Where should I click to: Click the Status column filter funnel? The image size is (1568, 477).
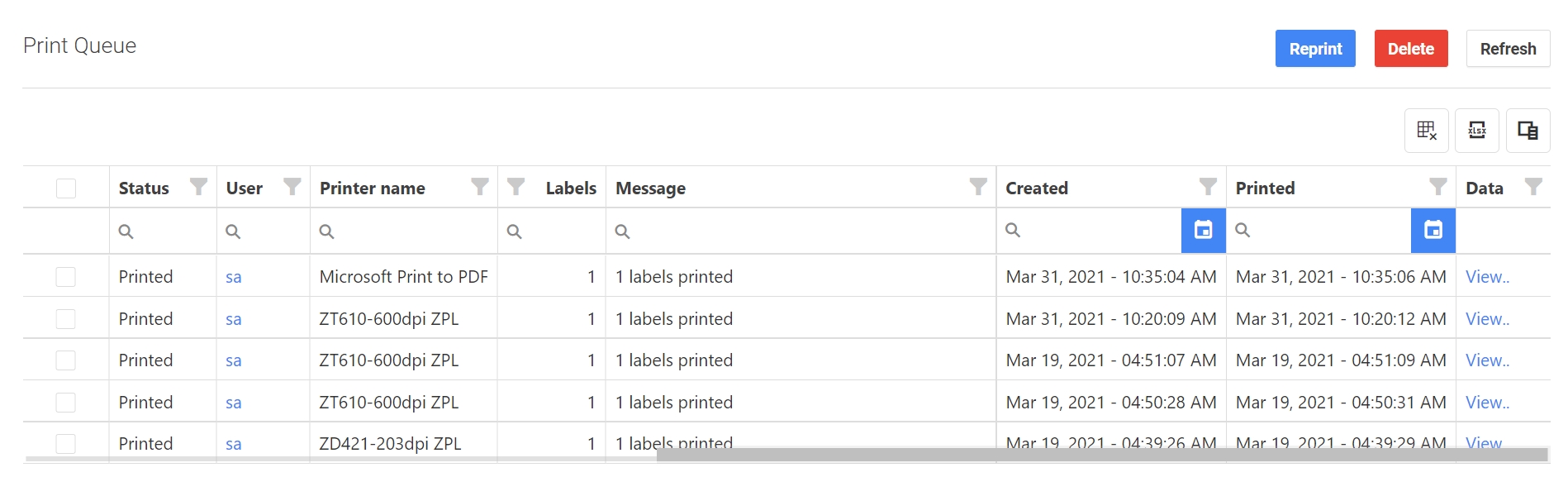click(x=198, y=187)
